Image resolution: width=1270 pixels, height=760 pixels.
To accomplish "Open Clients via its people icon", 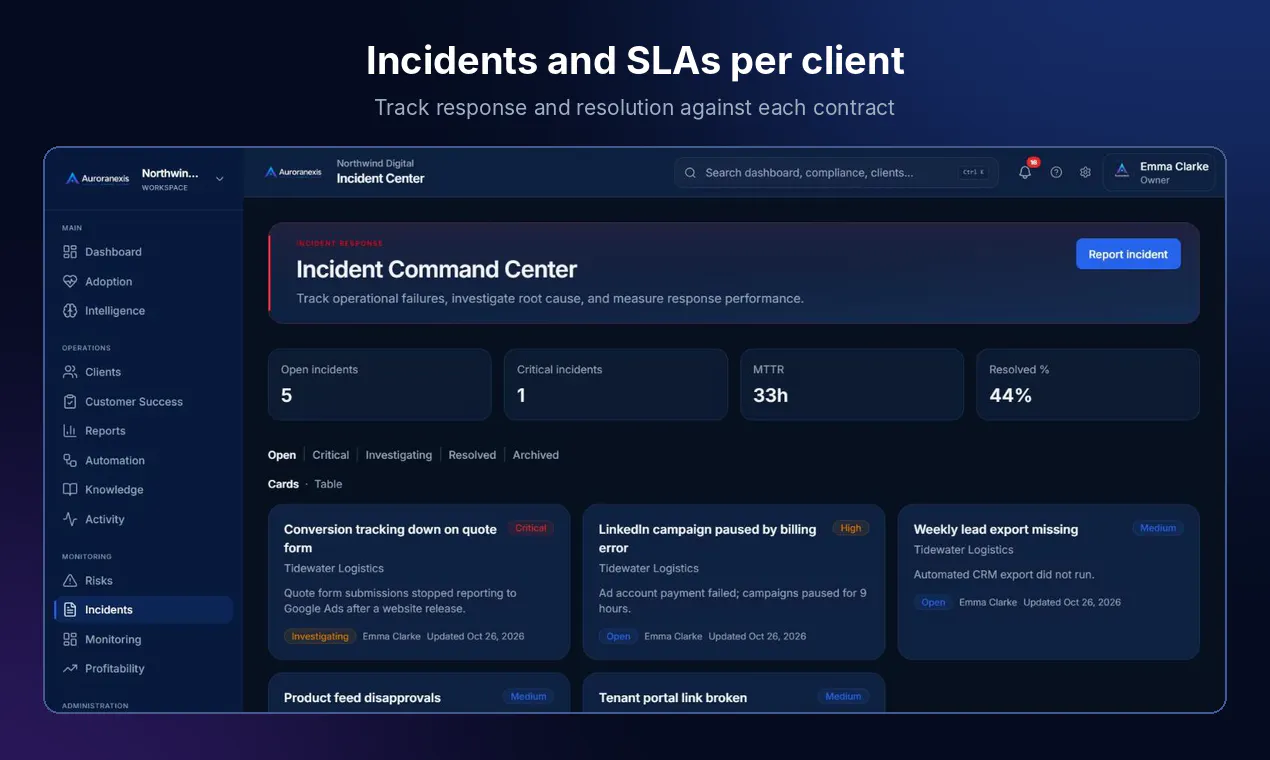I will [x=70, y=372].
